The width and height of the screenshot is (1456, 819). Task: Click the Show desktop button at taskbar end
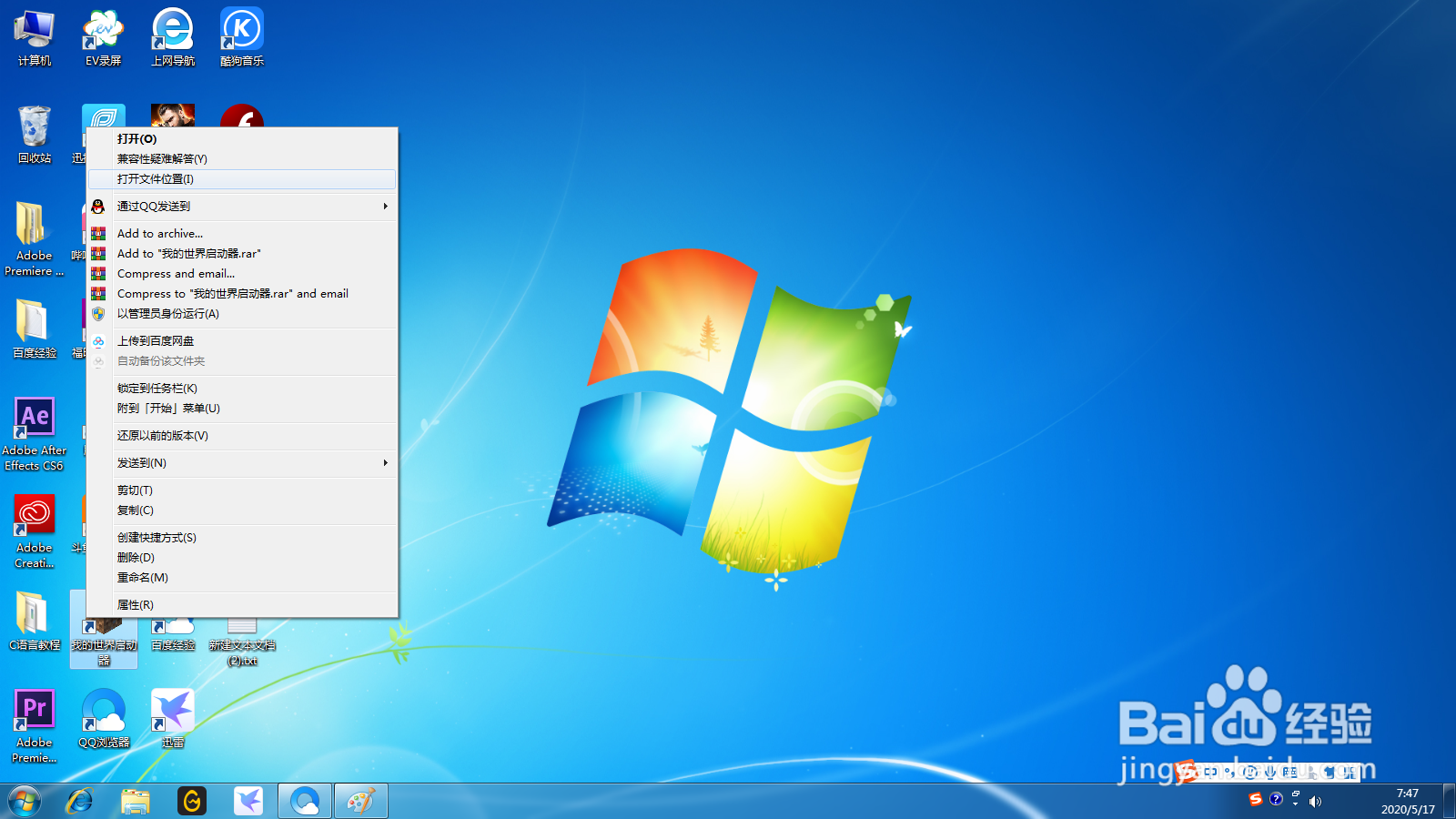(1449, 801)
